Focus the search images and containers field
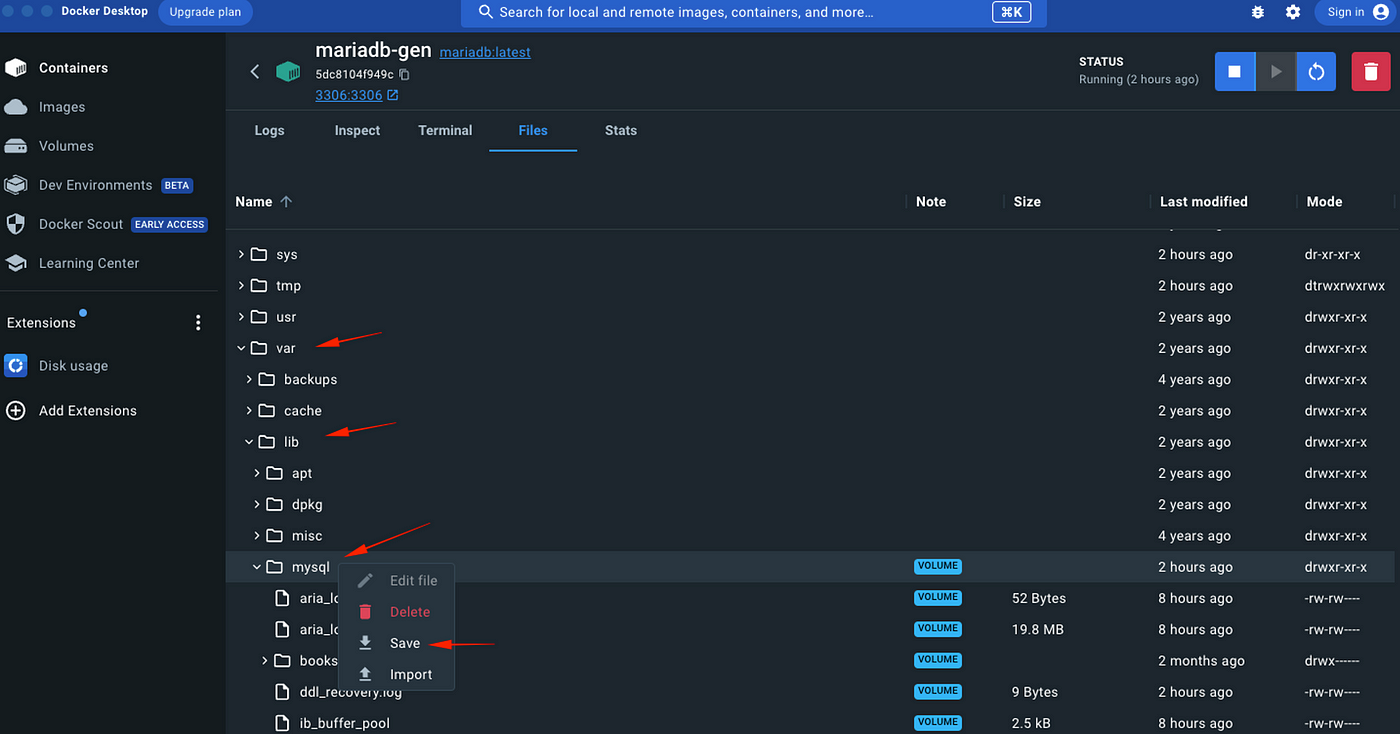 (x=753, y=12)
